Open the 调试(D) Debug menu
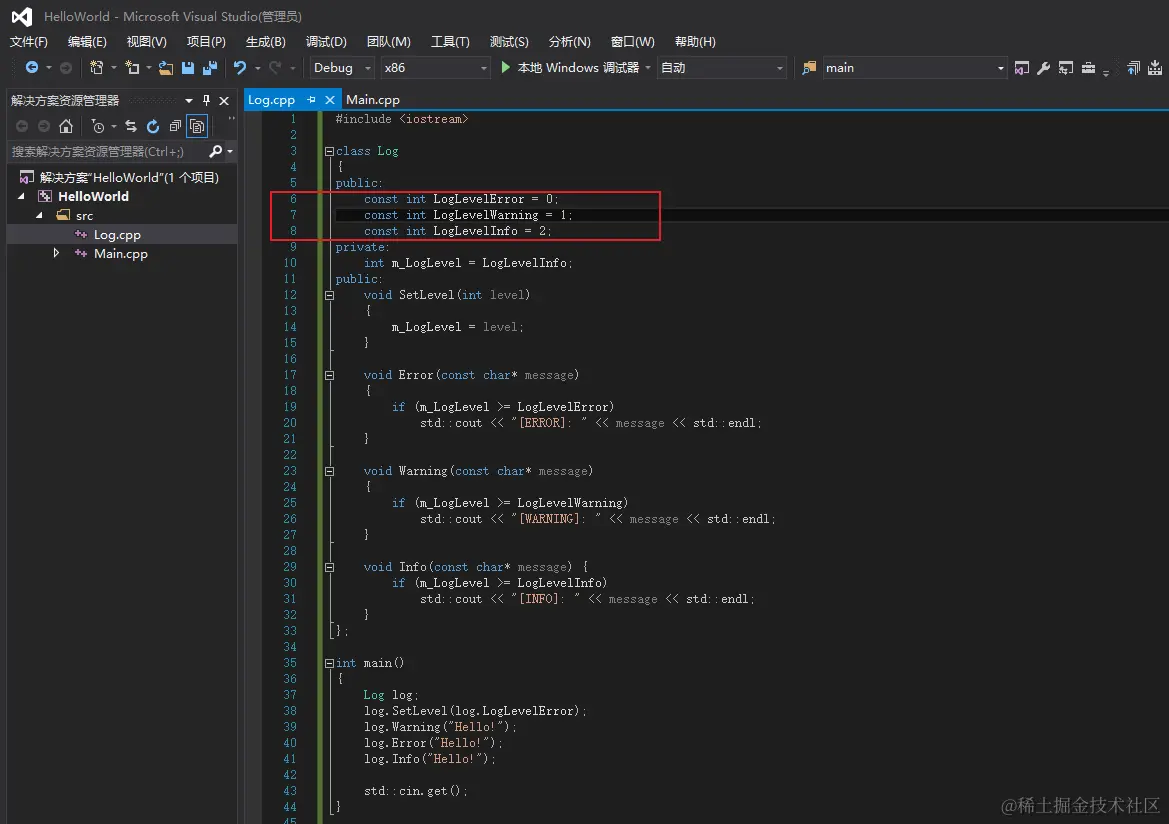This screenshot has height=824, width=1169. coord(326,42)
